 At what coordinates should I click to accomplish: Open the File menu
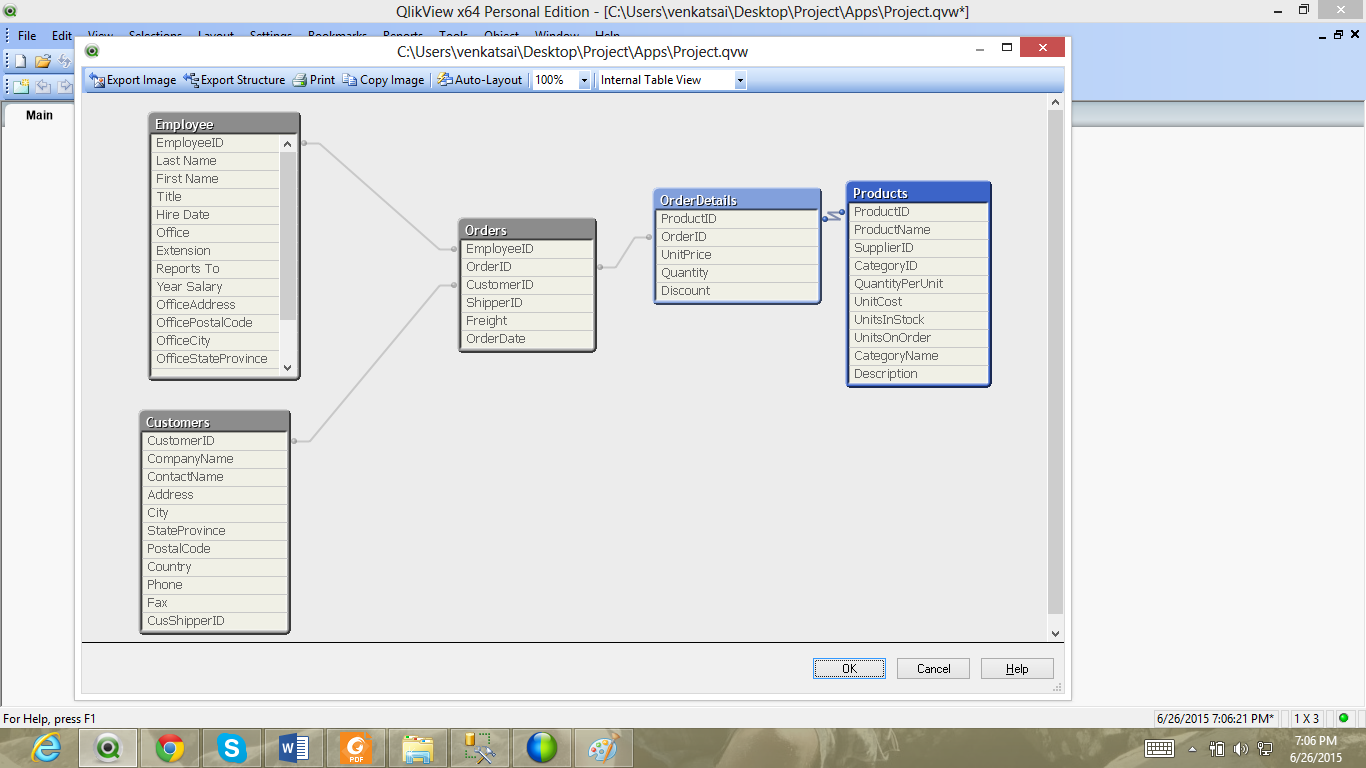pos(27,36)
